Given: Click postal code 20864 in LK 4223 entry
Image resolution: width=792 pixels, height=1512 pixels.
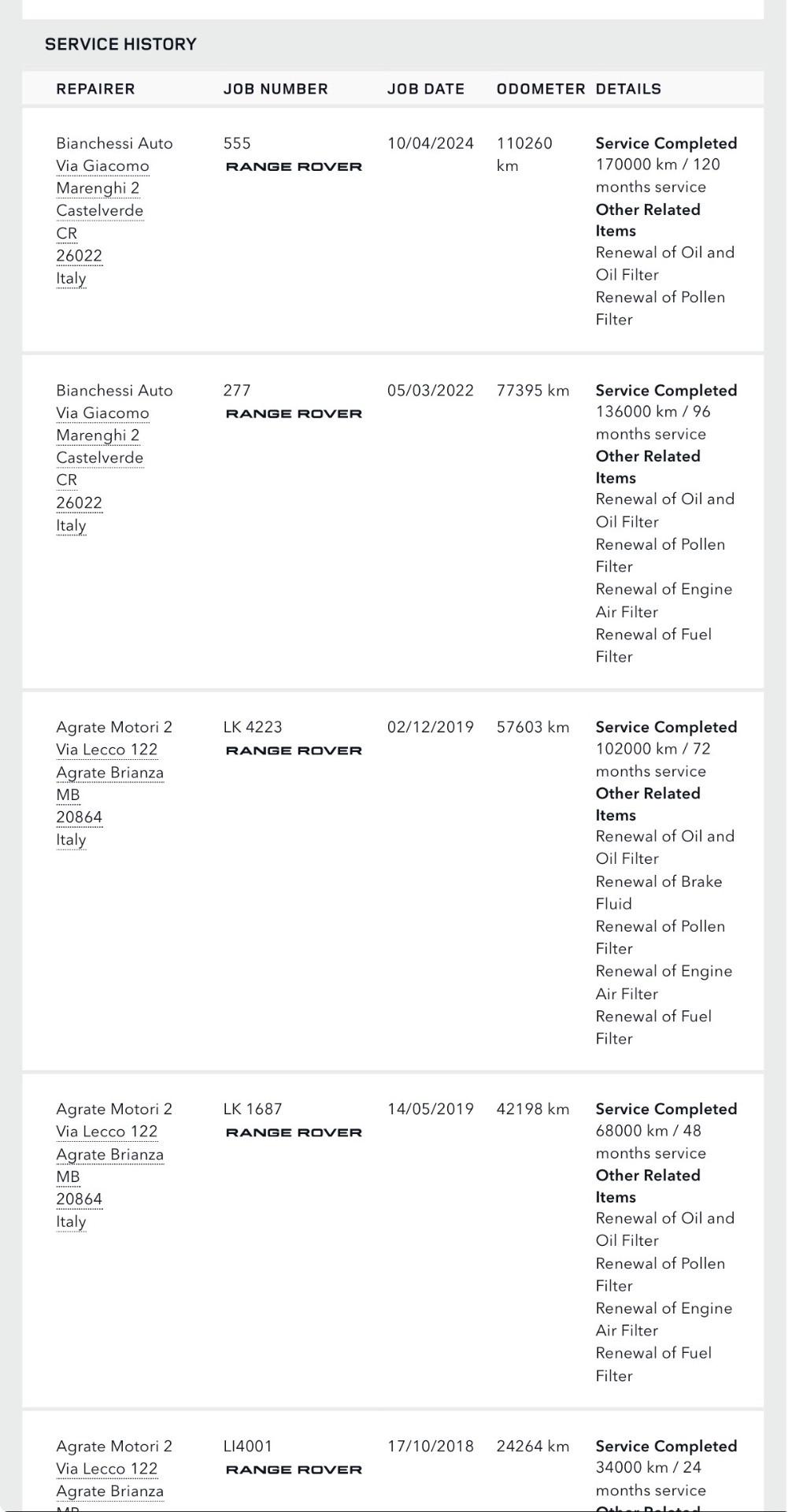Looking at the screenshot, I should (79, 817).
